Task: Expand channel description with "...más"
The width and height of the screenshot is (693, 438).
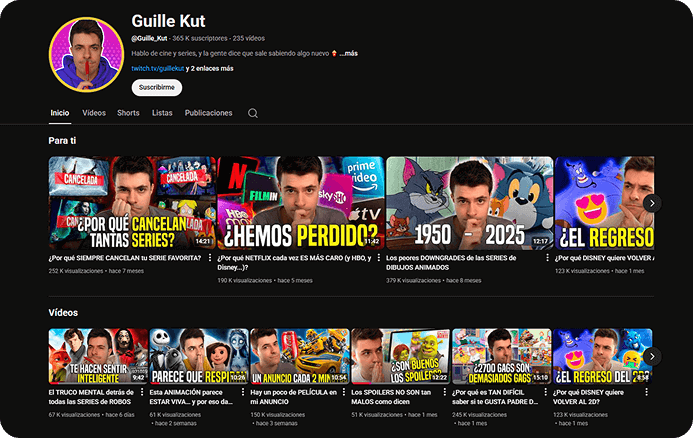Action: [x=348, y=53]
